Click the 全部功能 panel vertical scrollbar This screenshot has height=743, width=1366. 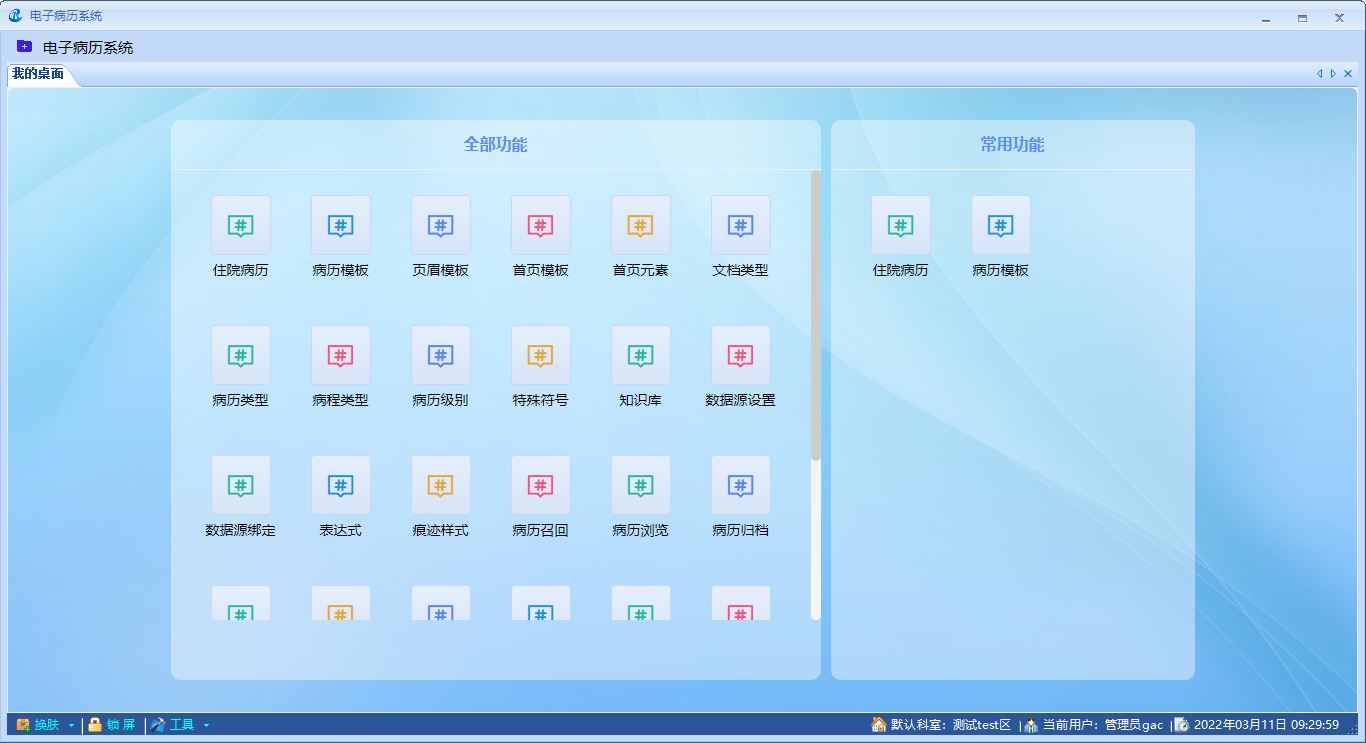pyautogui.click(x=816, y=315)
